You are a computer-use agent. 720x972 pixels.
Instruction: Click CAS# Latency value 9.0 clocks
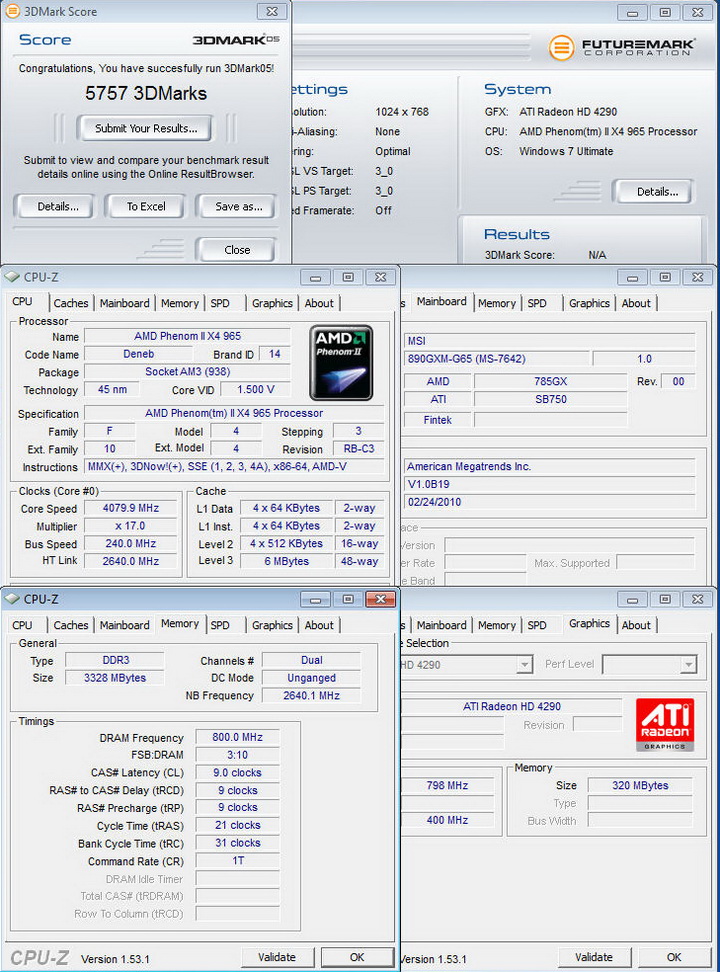click(x=238, y=773)
